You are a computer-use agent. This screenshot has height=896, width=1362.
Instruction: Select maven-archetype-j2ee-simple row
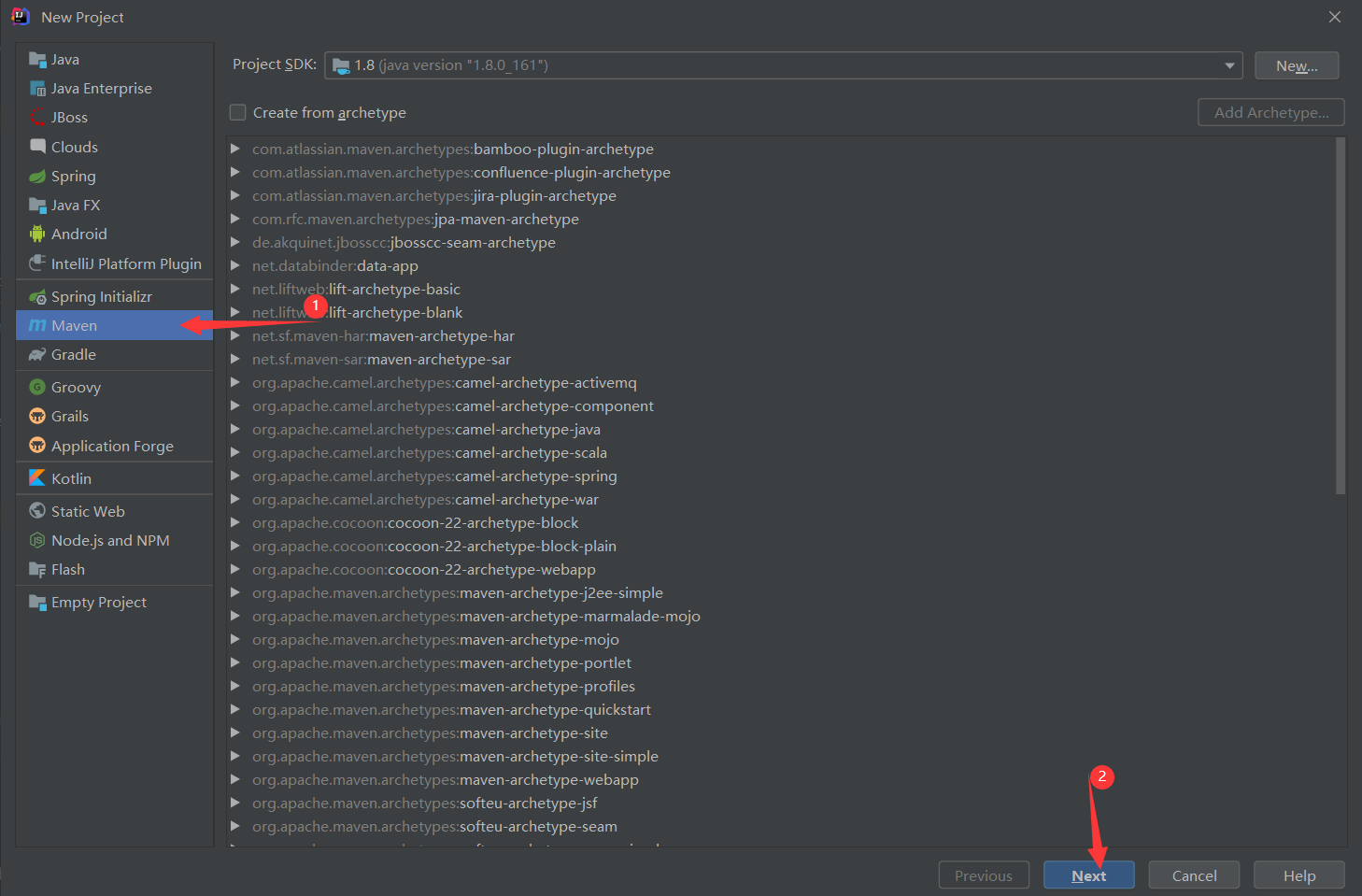click(781, 592)
